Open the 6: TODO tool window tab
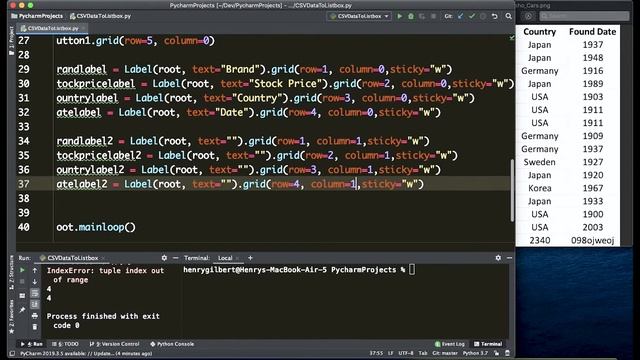Viewport: 640px width, 360px height. click(65, 344)
